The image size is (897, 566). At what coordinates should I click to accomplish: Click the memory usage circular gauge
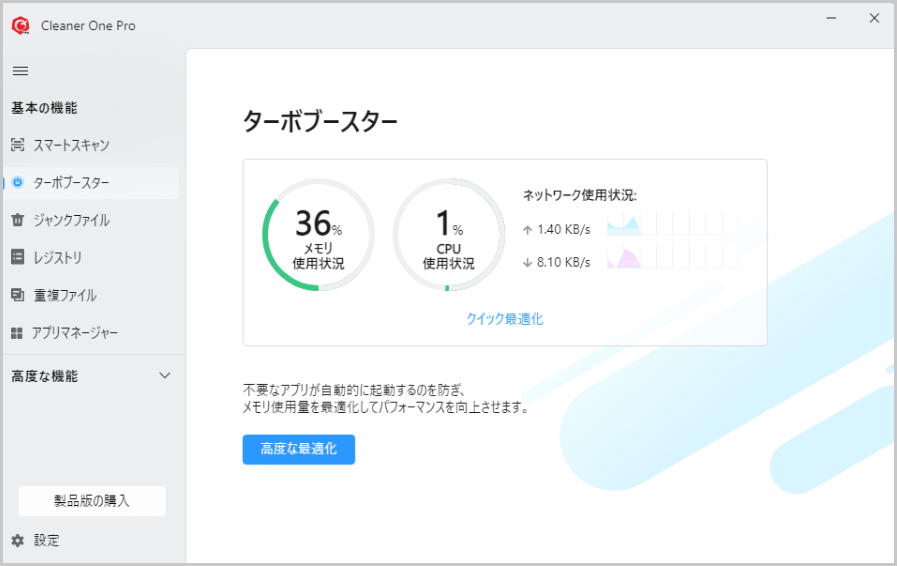coord(318,236)
